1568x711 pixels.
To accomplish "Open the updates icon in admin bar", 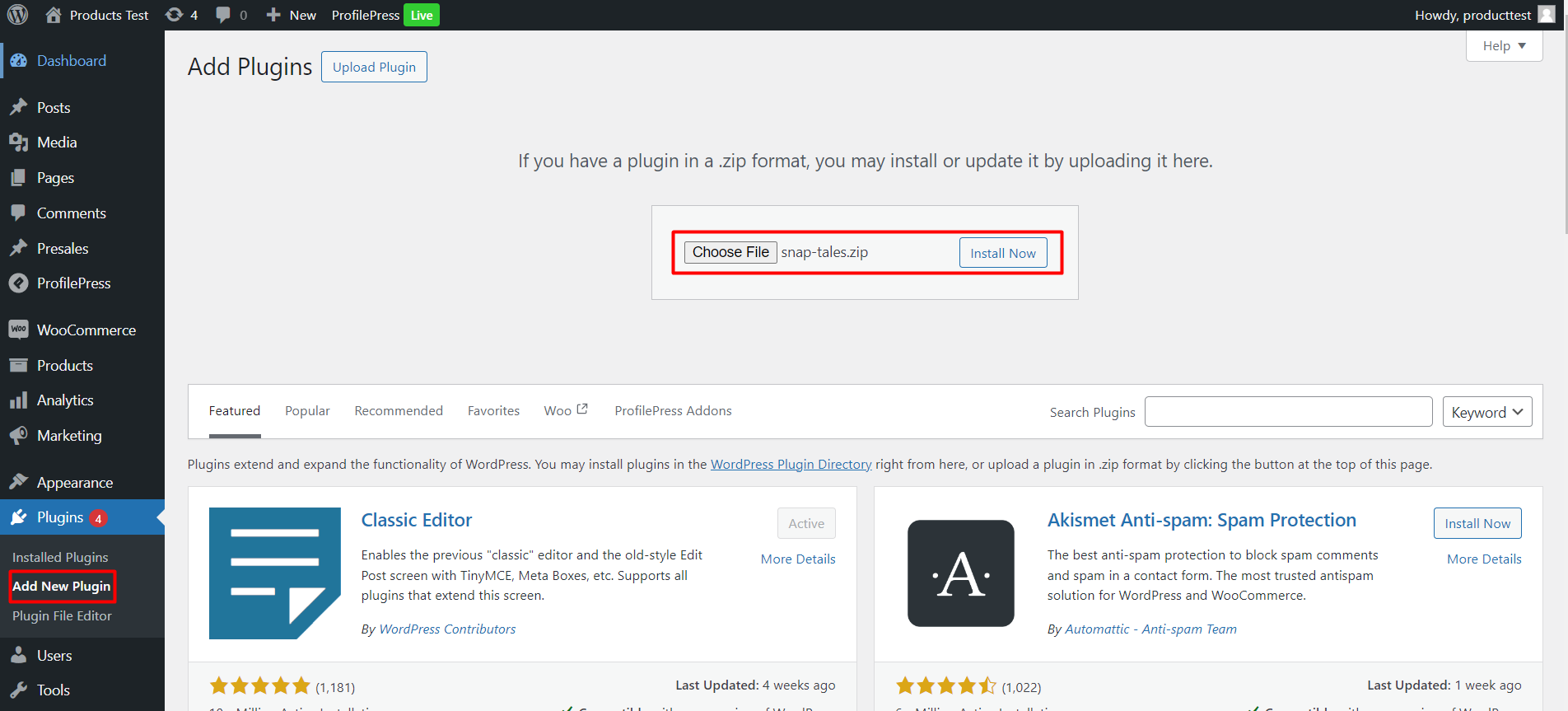I will point(174,15).
